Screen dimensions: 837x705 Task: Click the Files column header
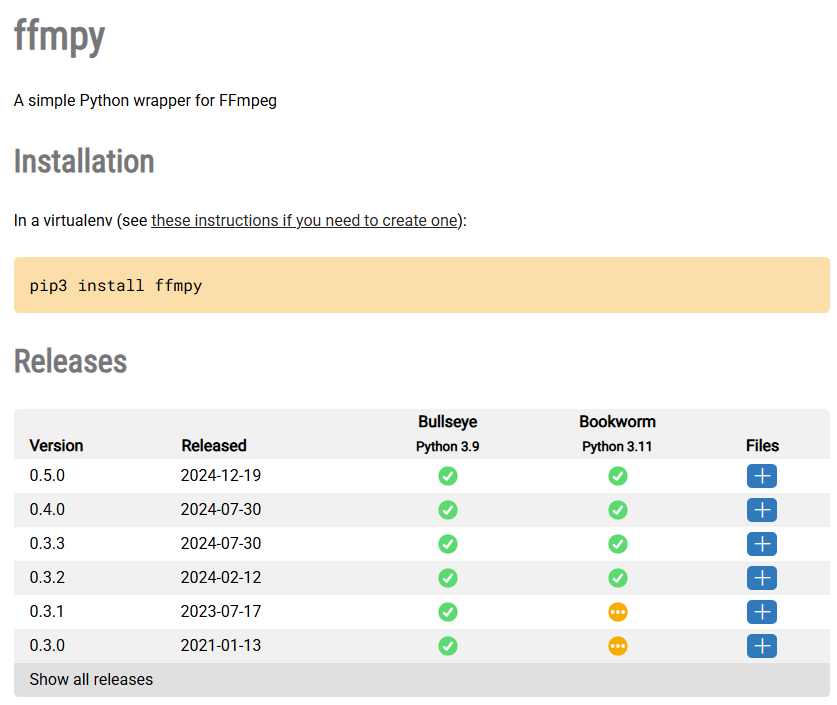[762, 446]
